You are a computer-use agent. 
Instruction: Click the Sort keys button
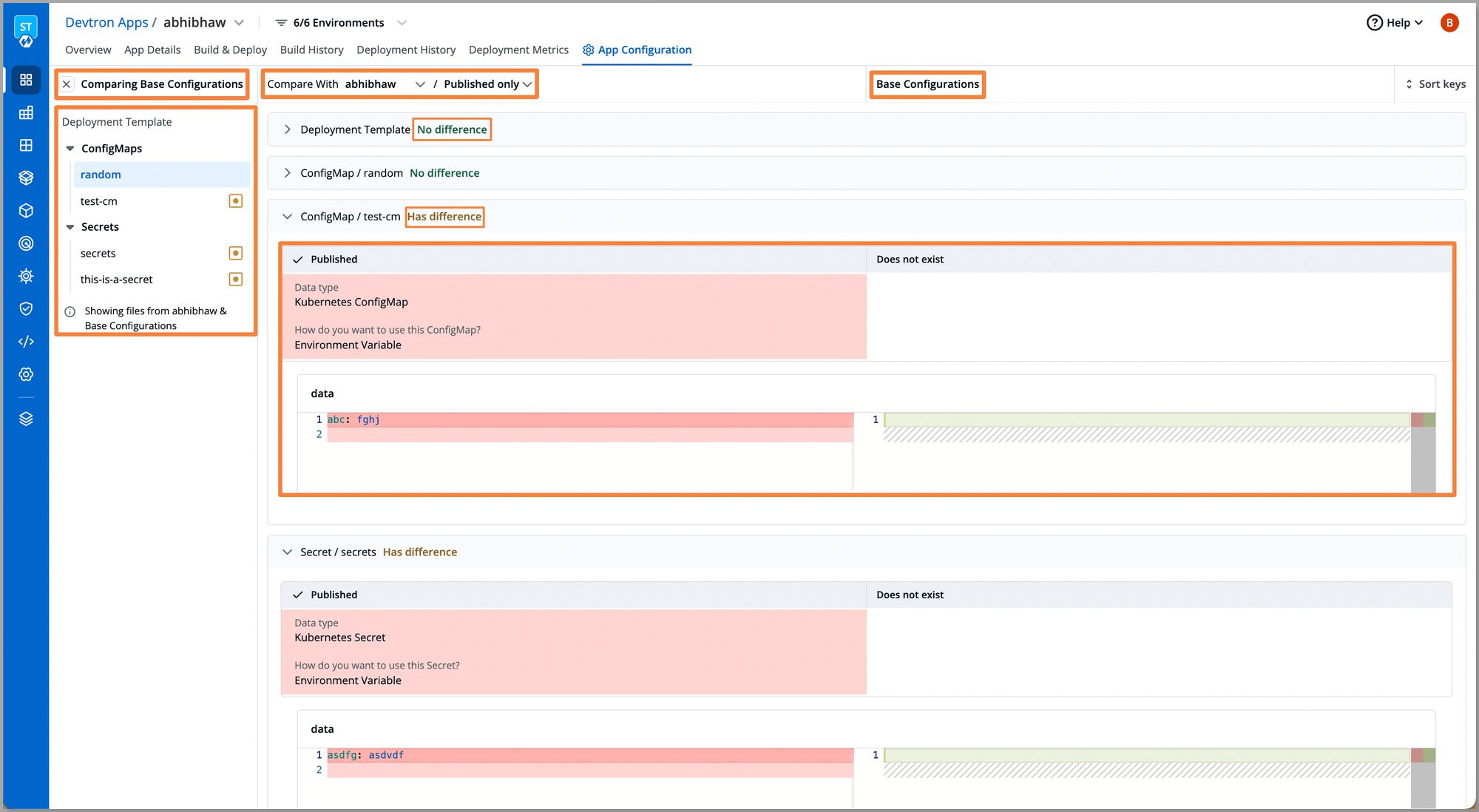(x=1435, y=84)
